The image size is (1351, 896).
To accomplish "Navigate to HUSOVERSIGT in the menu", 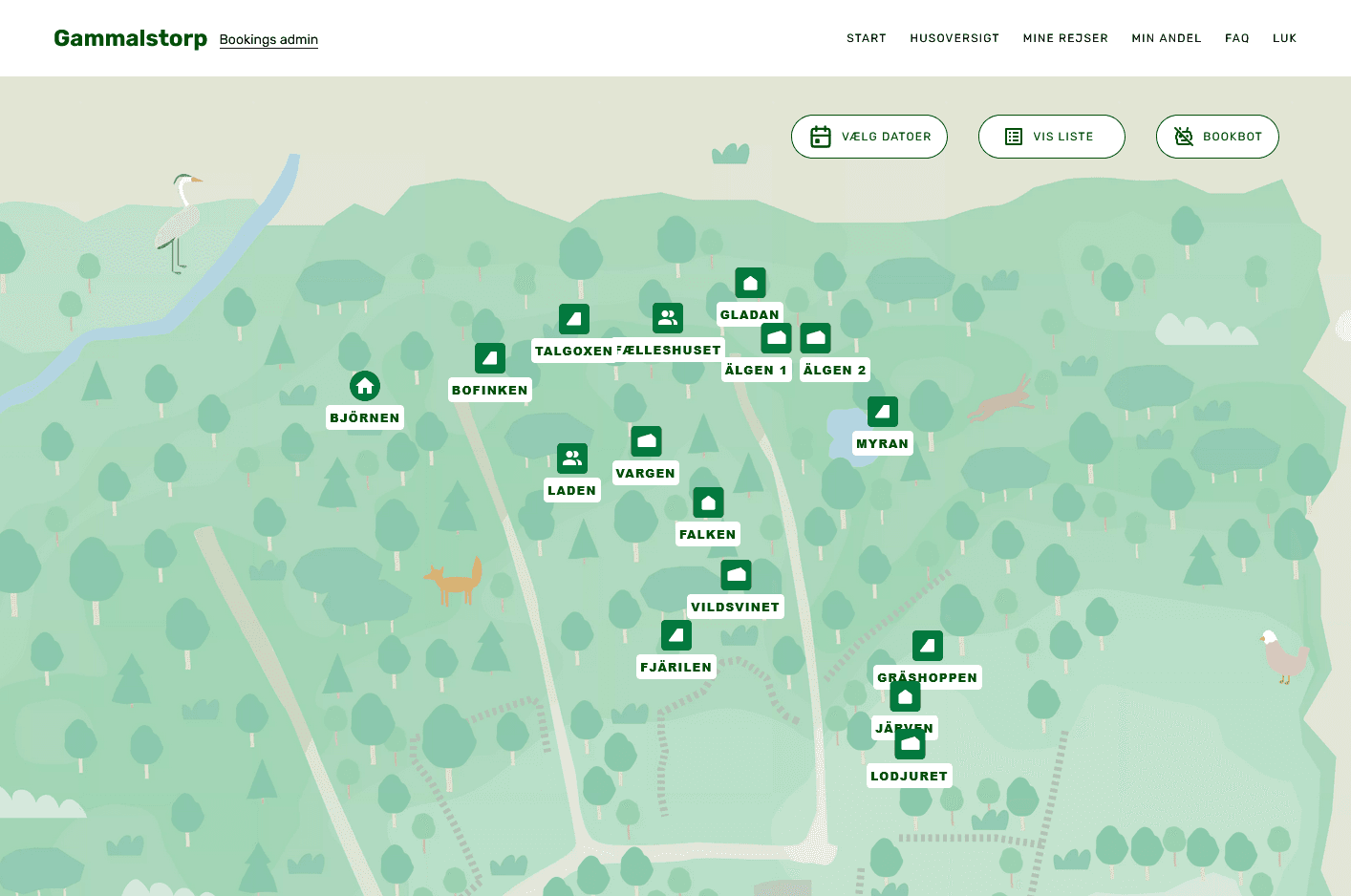I will coord(954,38).
